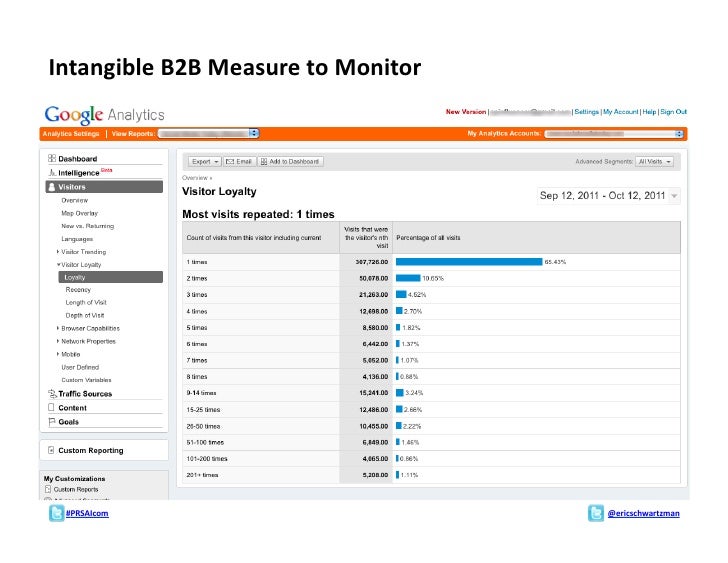
Task: Collapse the Visitor Loyalty submenu
Action: click(58, 265)
